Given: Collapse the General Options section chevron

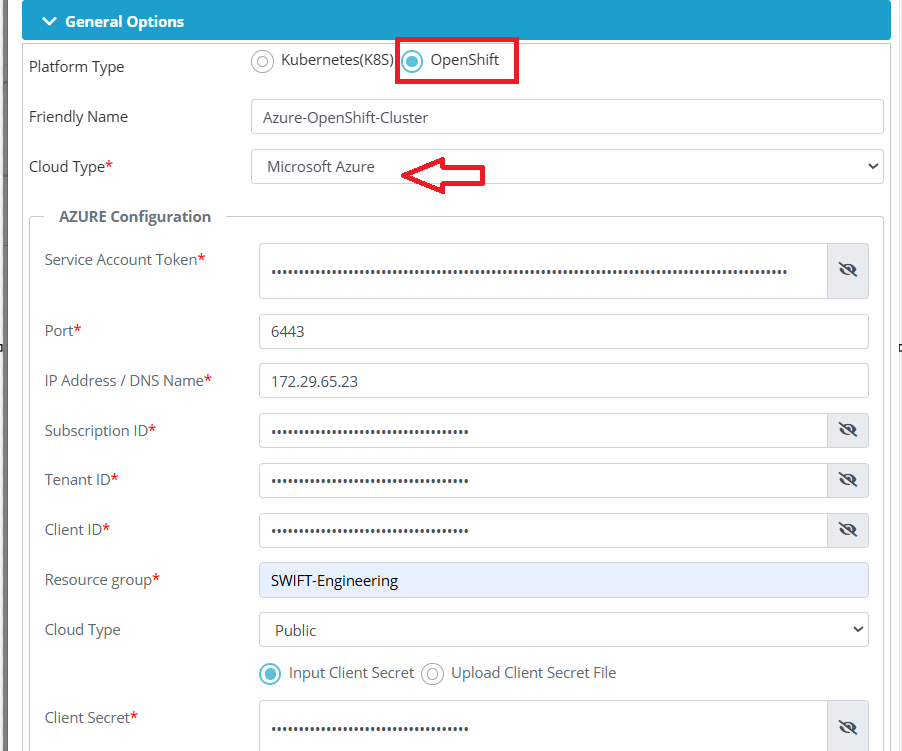Looking at the screenshot, I should tap(49, 21).
